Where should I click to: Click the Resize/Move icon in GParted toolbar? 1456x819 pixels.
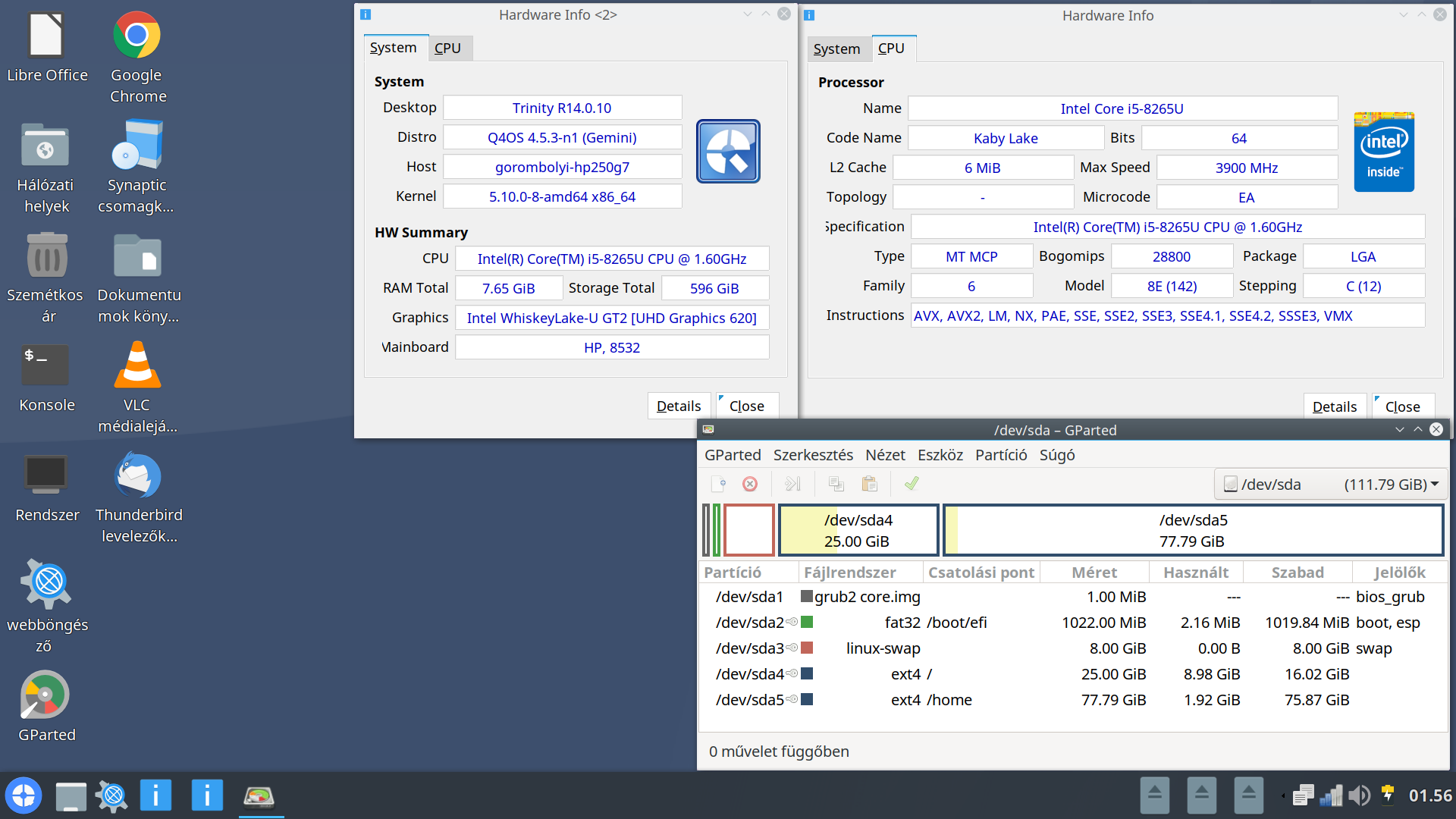pyautogui.click(x=792, y=484)
